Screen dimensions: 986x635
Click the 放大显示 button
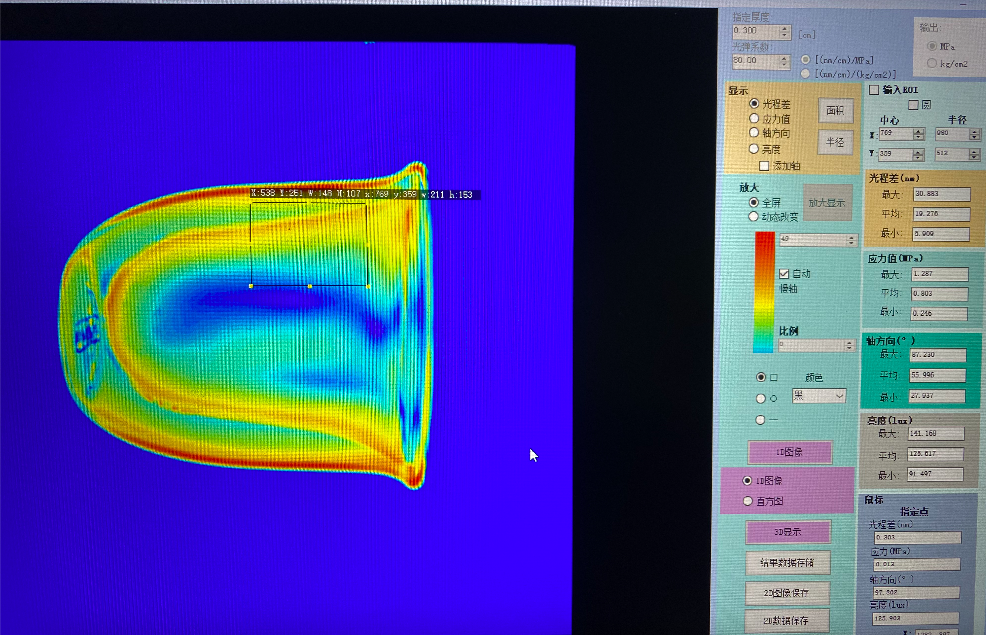click(x=826, y=202)
